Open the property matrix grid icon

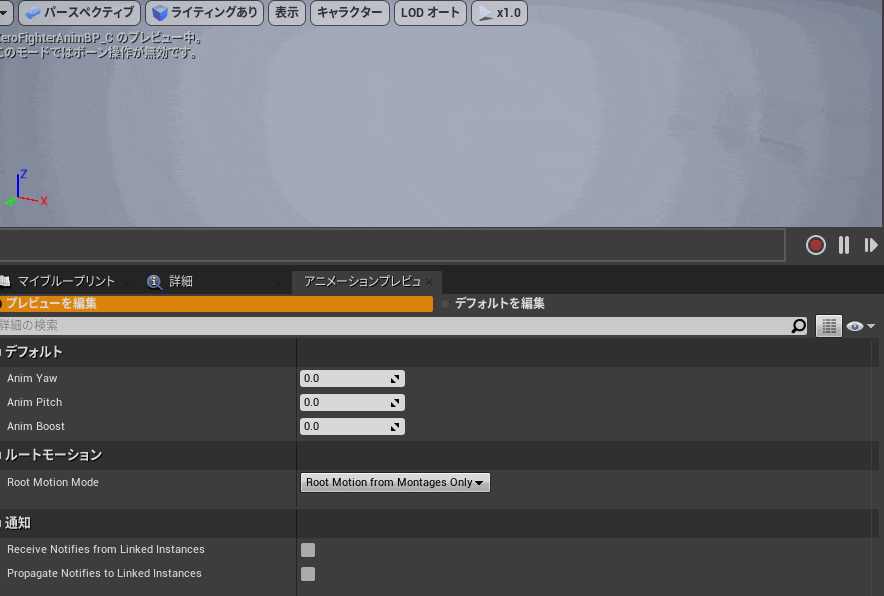828,325
